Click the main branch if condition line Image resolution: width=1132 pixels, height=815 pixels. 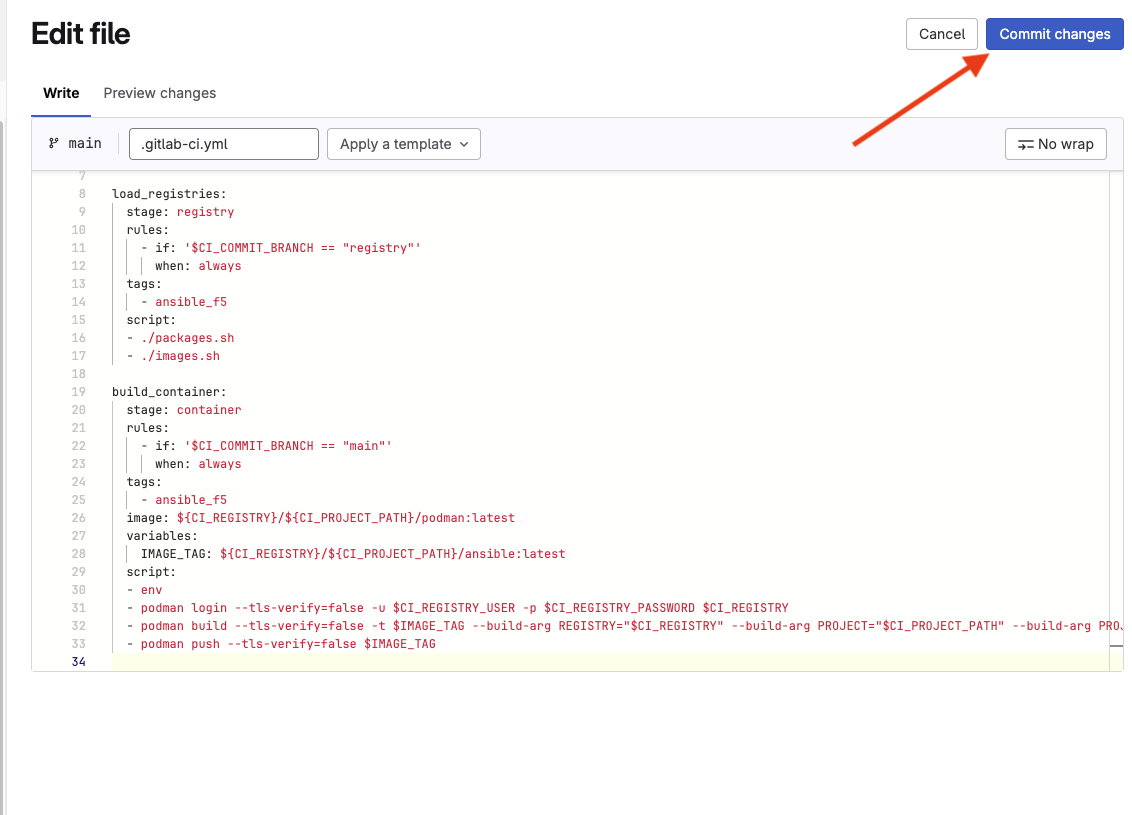(266, 445)
